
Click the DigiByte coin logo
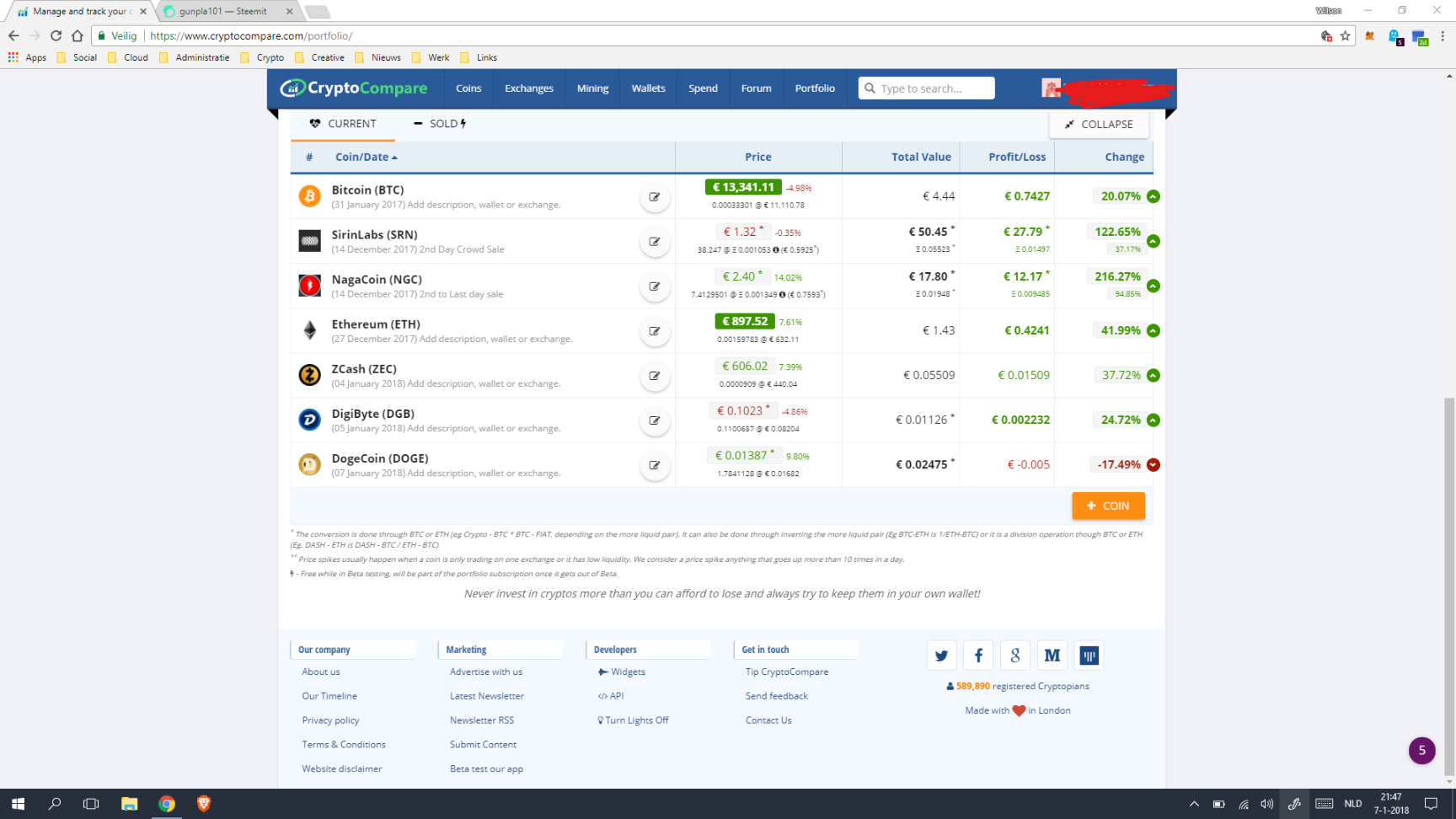pos(310,420)
